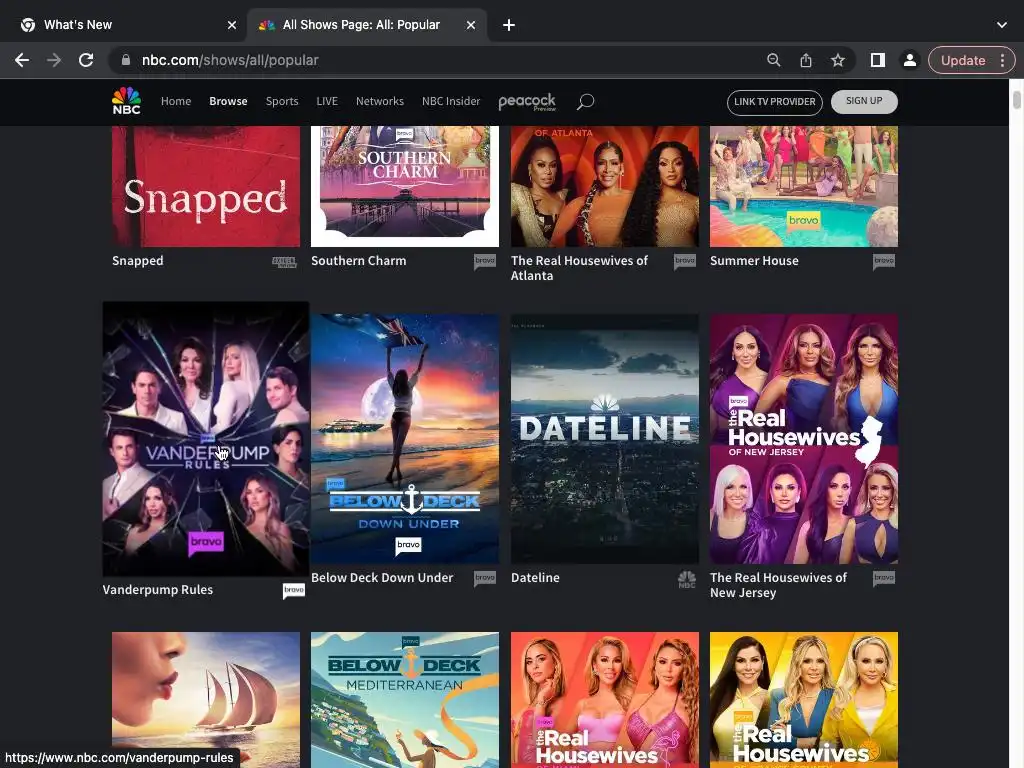Screen dimensions: 1024x768
Task: Open the Real Housewives of Atlanta poster
Action: pyautogui.click(x=605, y=187)
